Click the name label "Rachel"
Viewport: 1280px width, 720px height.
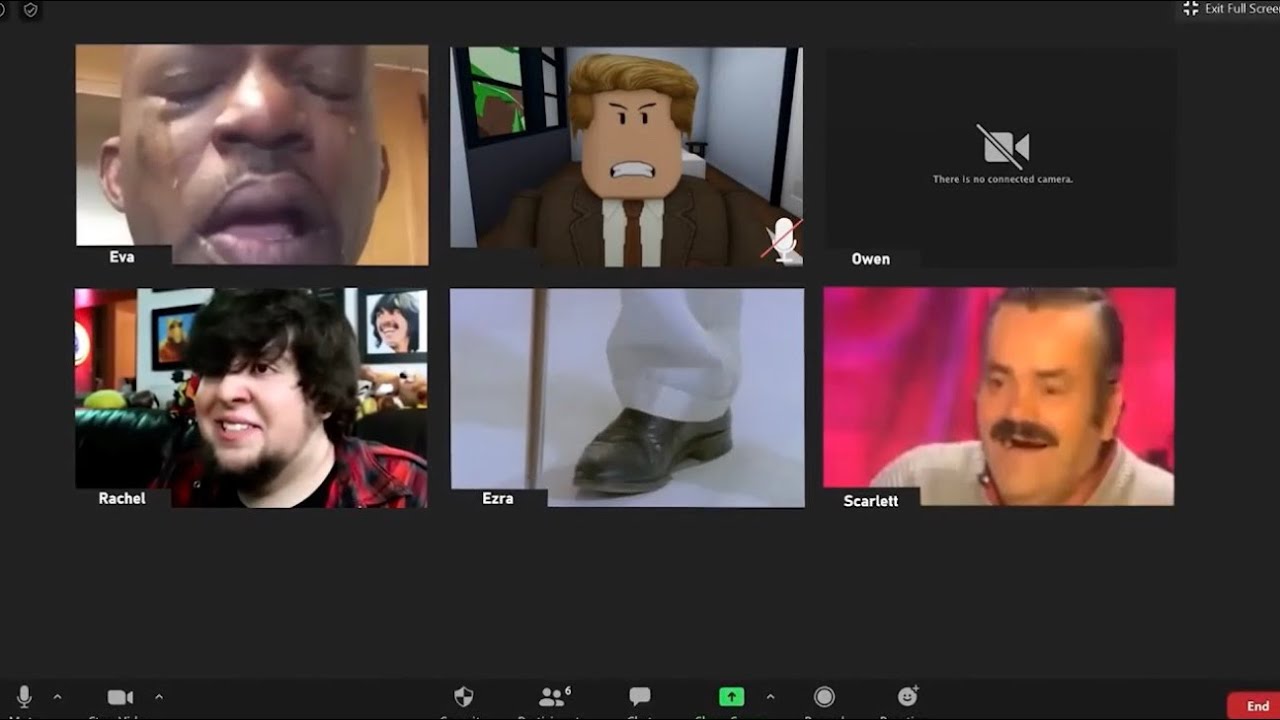click(122, 498)
